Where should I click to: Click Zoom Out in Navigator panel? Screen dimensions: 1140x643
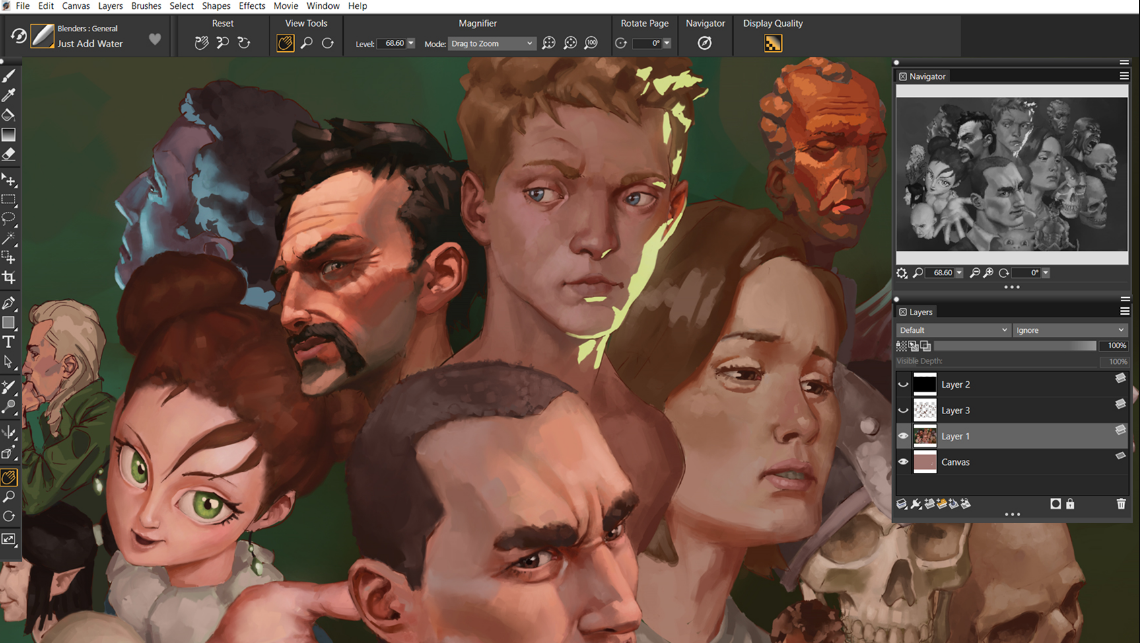click(975, 273)
